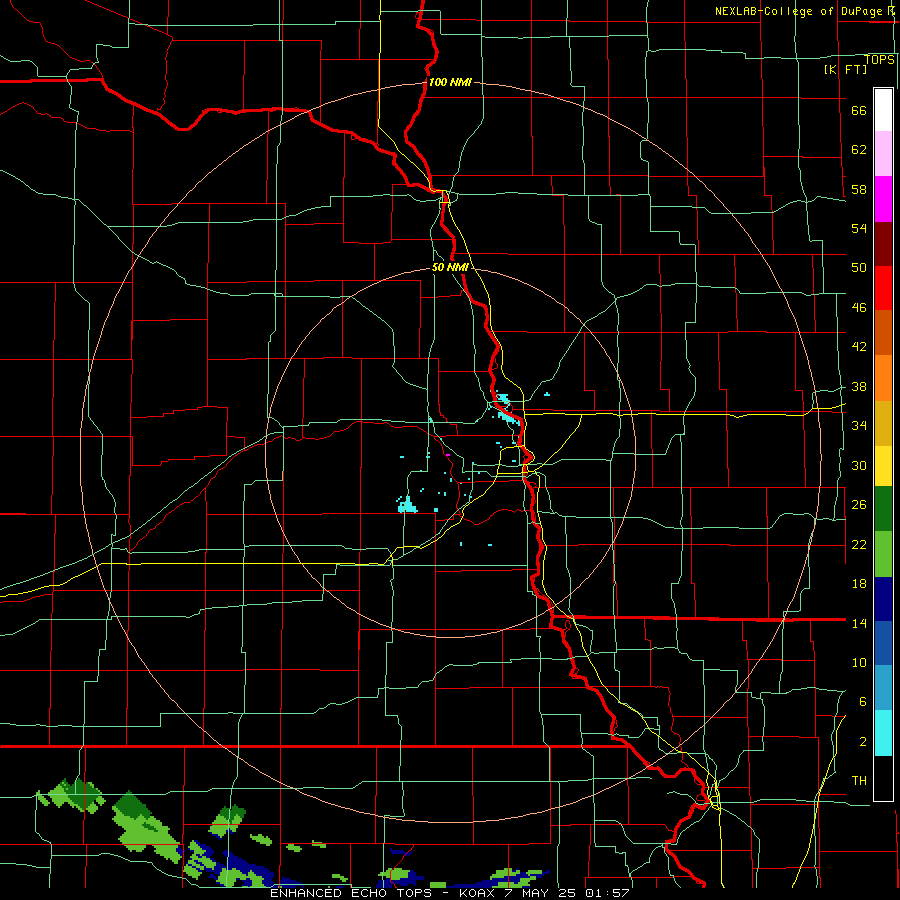
Task: Click the KOAX radar site identifier
Action: [x=476, y=893]
